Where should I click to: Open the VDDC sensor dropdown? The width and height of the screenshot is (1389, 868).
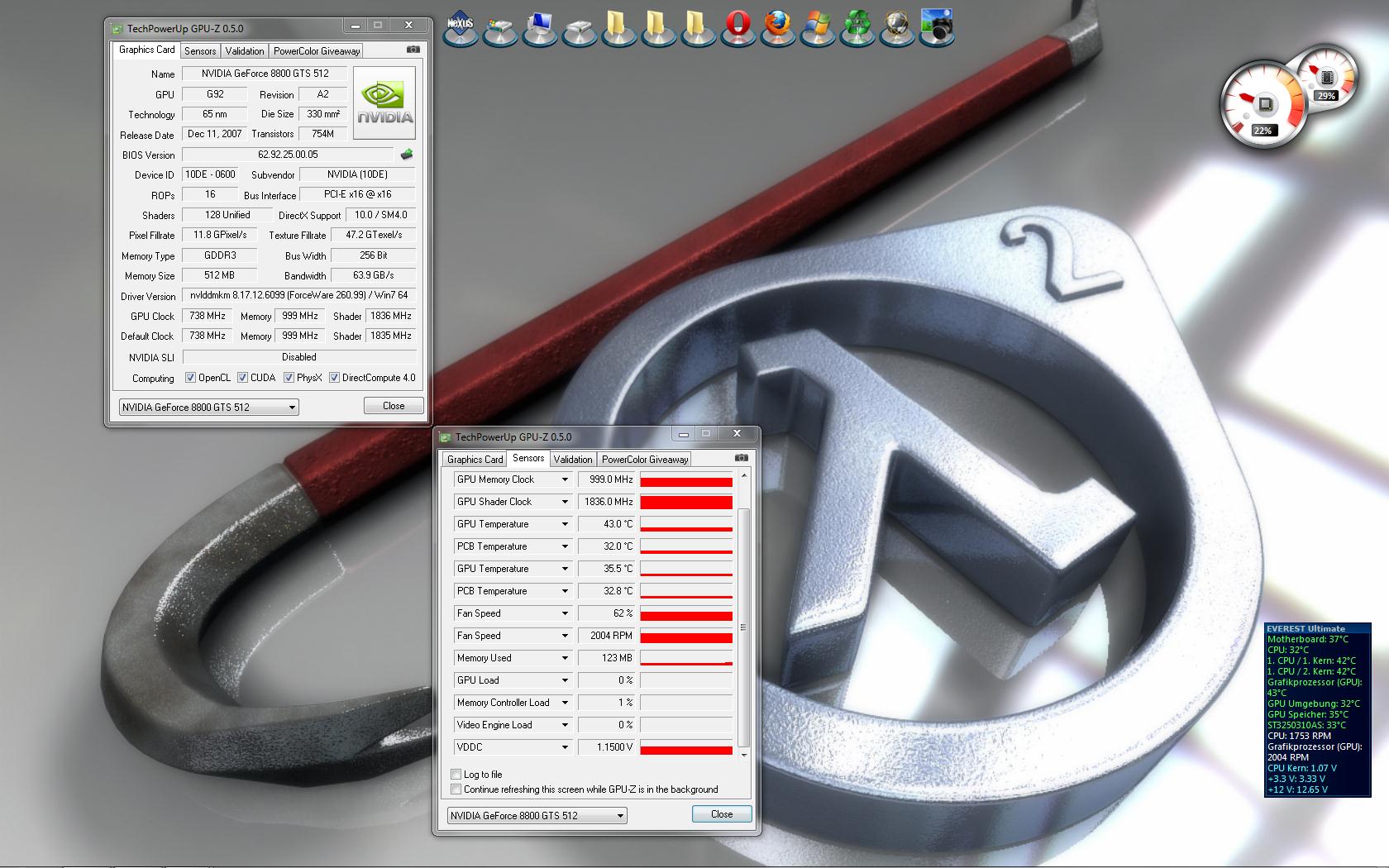(565, 747)
